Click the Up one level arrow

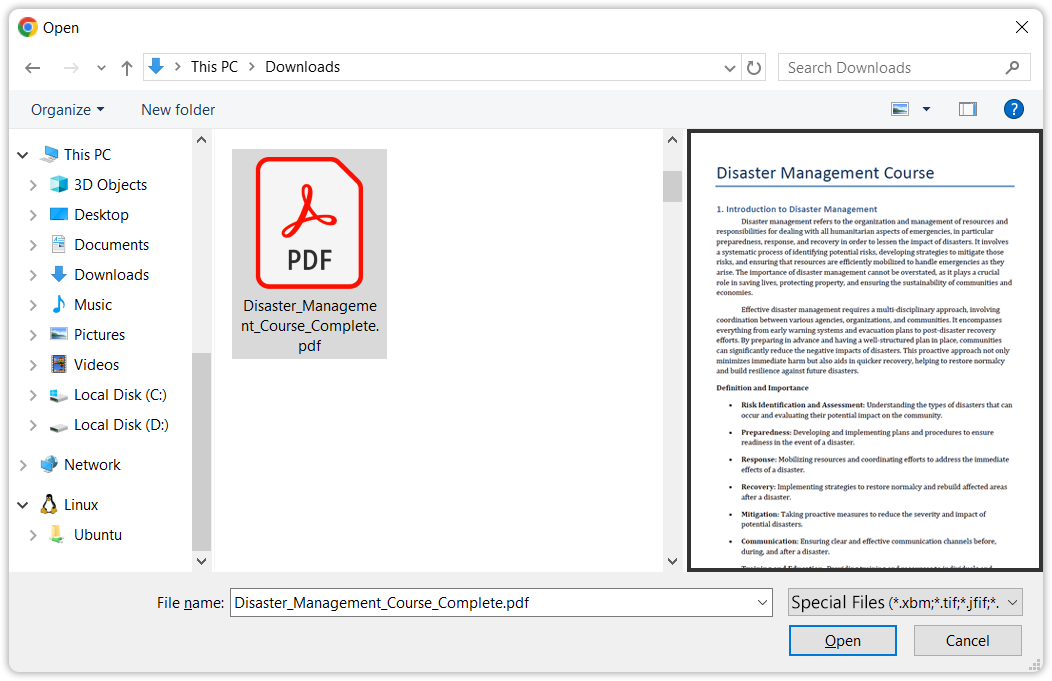[127, 68]
